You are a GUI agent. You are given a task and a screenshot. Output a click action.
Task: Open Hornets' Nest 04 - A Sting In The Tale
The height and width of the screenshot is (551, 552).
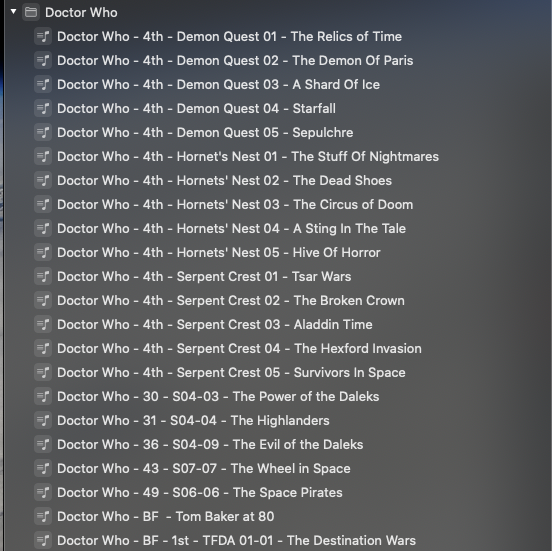[231, 228]
